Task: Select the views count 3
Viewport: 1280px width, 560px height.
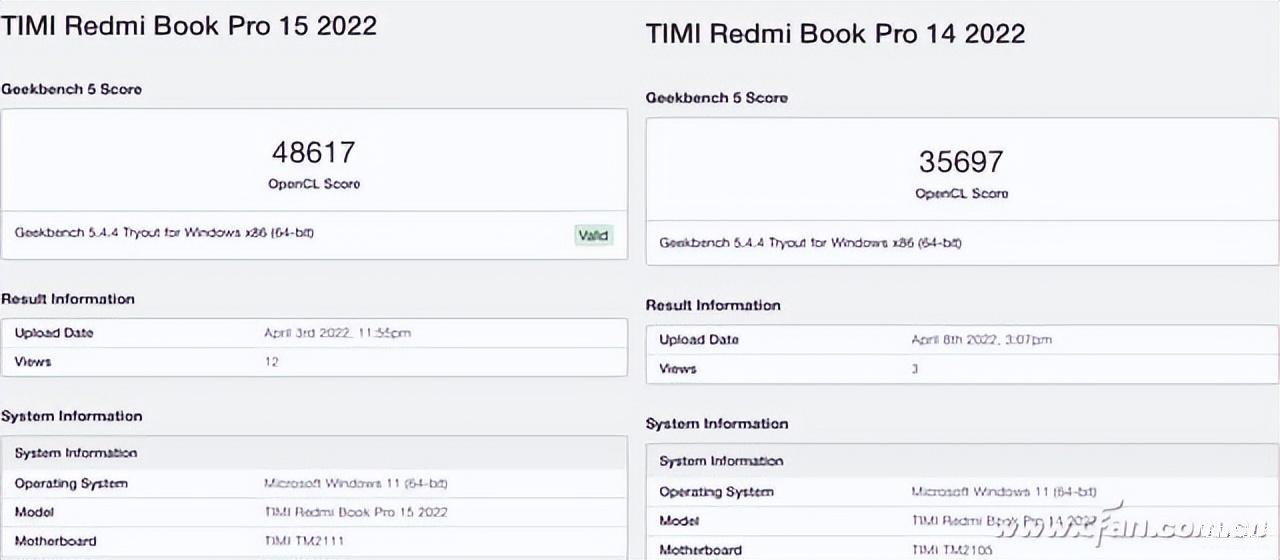Action: (x=914, y=369)
